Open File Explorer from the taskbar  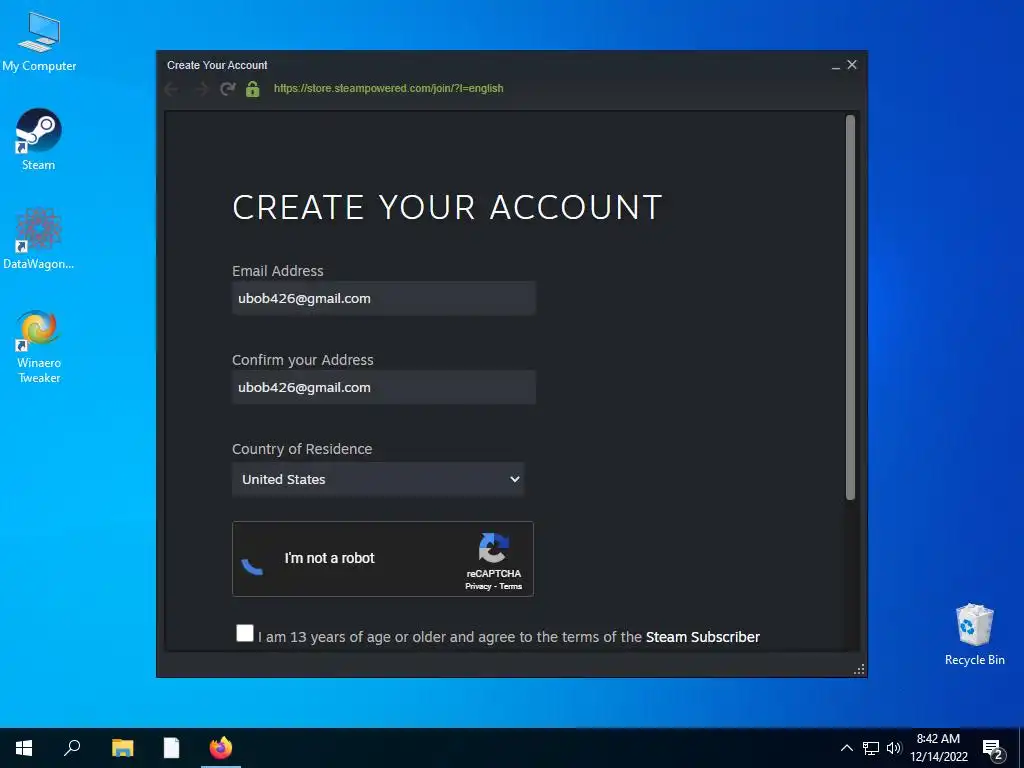click(x=122, y=748)
